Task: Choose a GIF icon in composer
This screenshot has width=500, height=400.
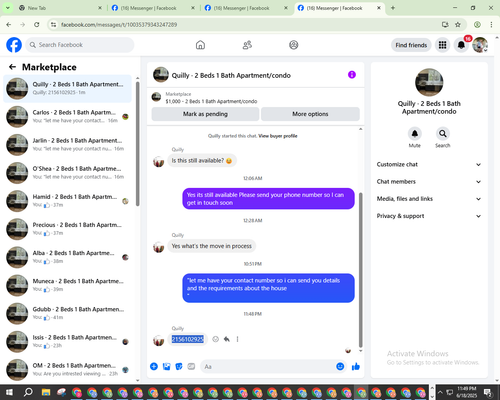Action: click(191, 367)
